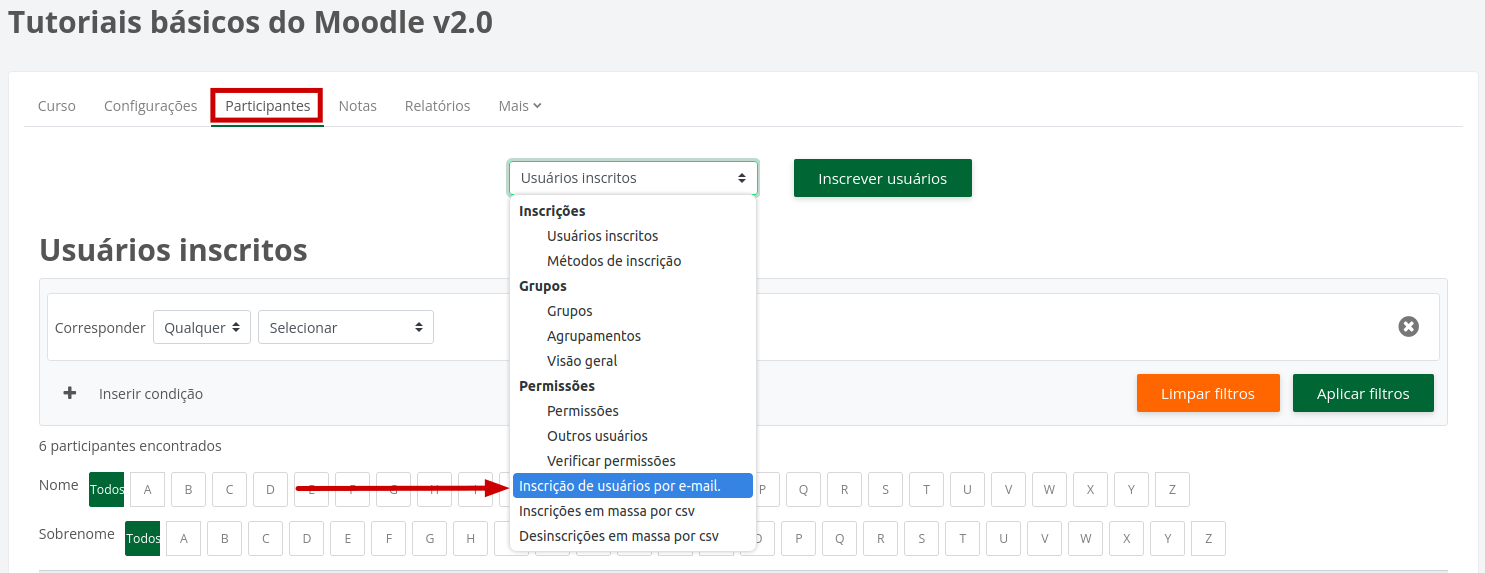Click the Limpar filtros button
The height and width of the screenshot is (573, 1485).
tap(1208, 393)
